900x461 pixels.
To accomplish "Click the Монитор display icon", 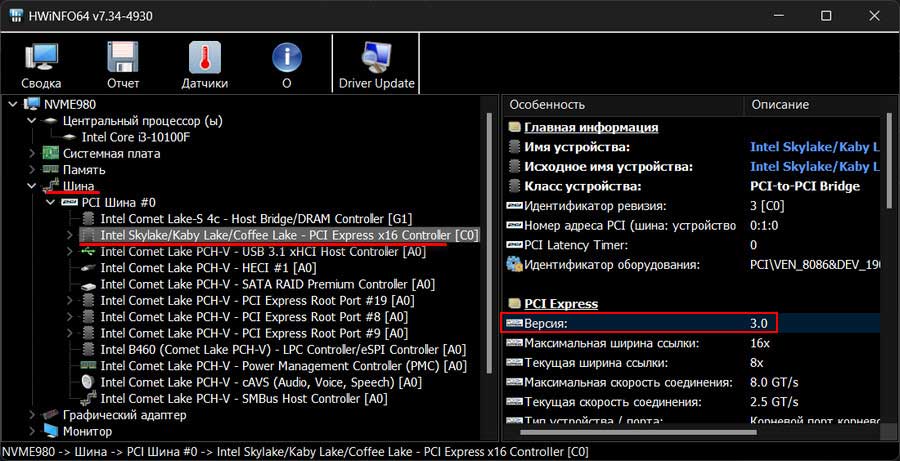I will pyautogui.click(x=51, y=431).
